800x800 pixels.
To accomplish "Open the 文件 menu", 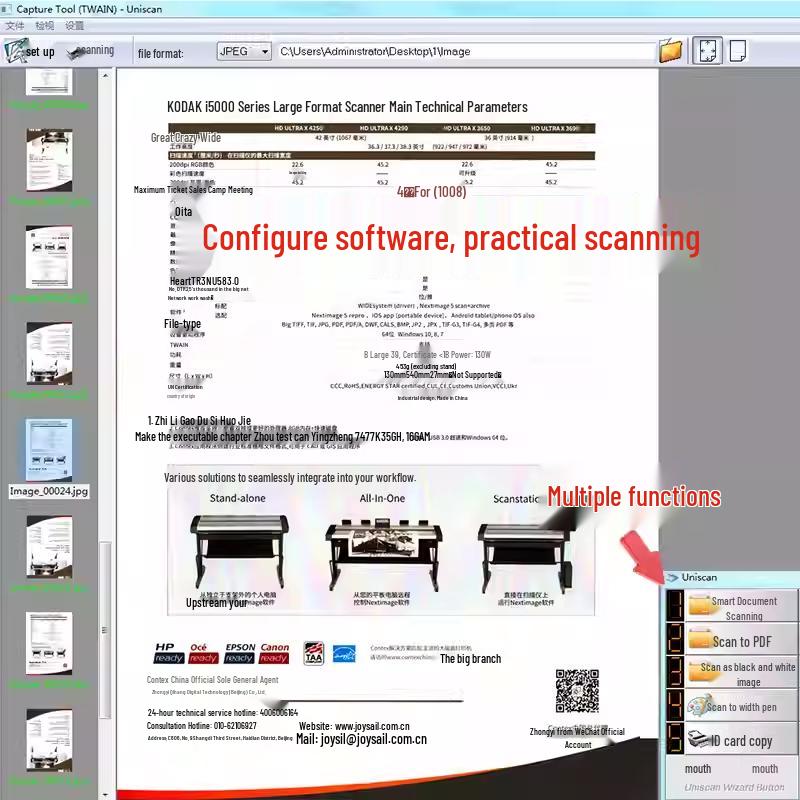I will [15, 26].
